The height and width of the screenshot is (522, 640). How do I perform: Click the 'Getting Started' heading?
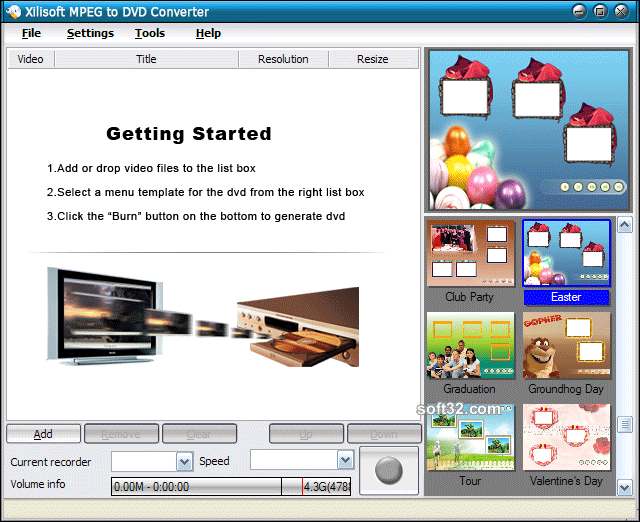pyautogui.click(x=189, y=134)
